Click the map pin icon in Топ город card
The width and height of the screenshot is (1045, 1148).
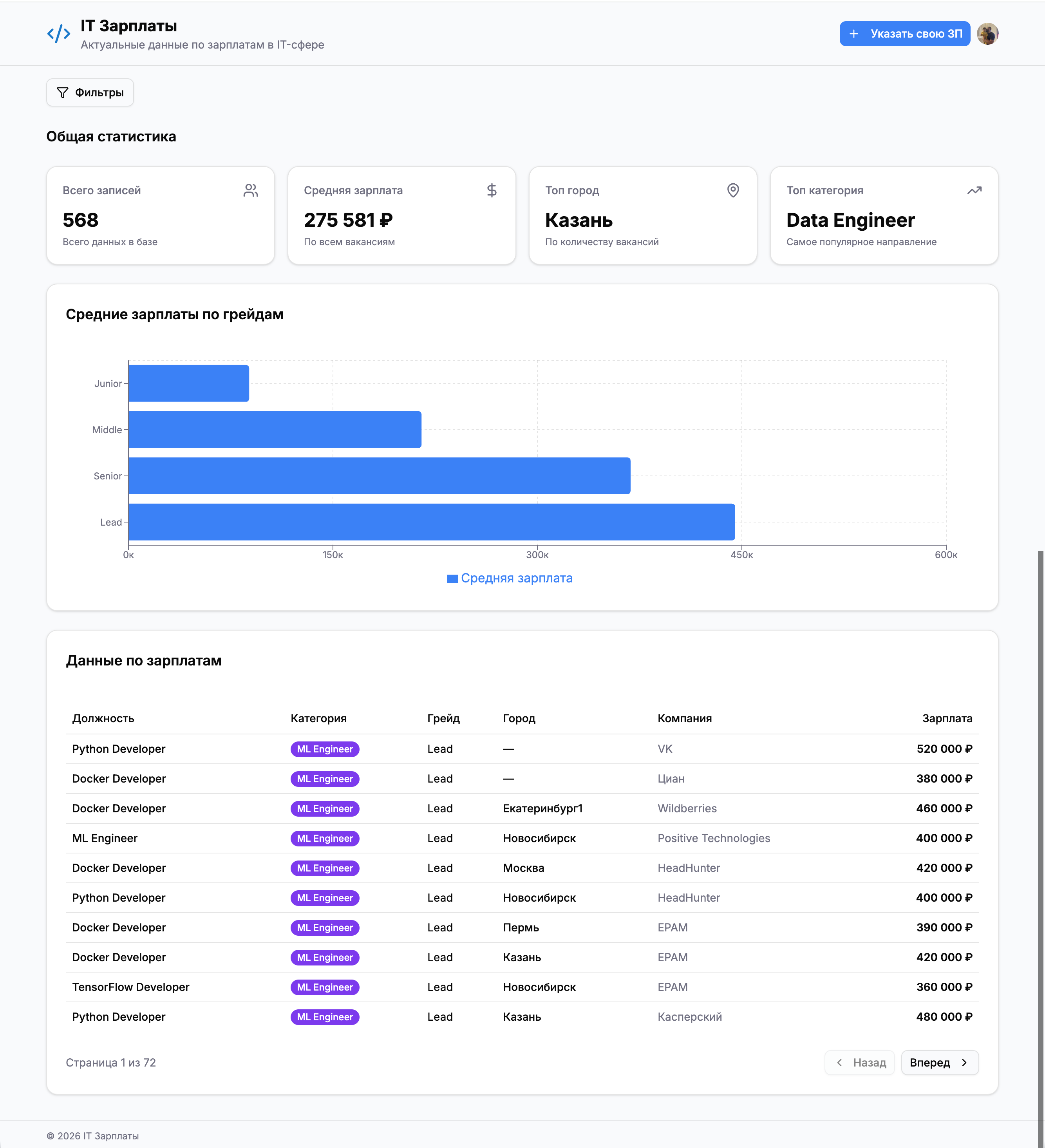(x=733, y=190)
